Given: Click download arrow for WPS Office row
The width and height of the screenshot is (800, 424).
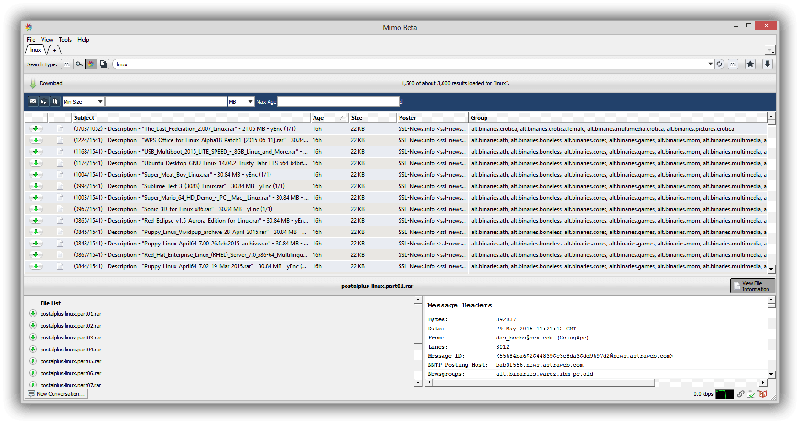Looking at the screenshot, I should 36,140.
